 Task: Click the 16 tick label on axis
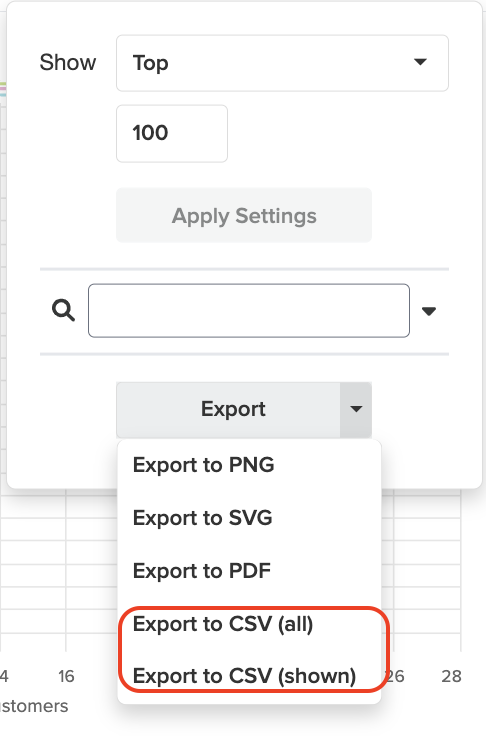66,676
